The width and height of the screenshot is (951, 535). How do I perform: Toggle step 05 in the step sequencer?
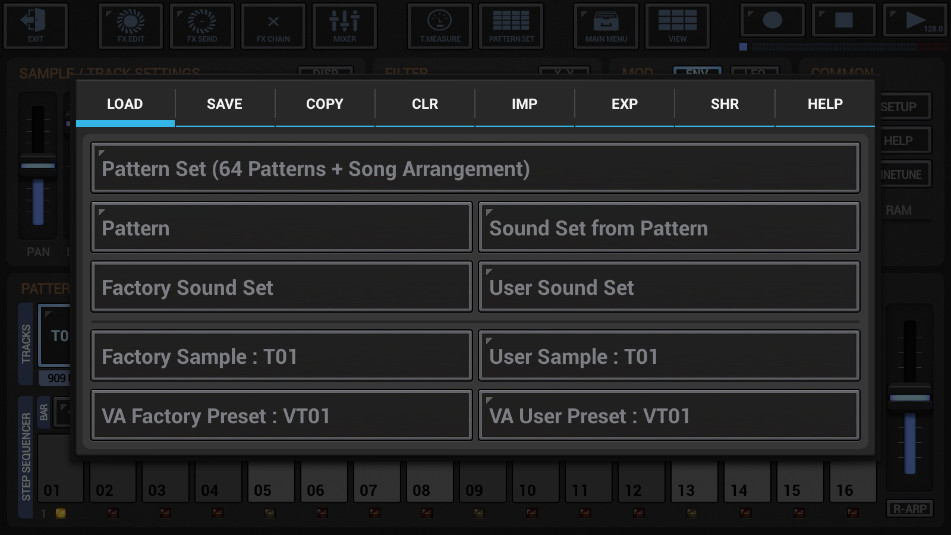point(262,482)
